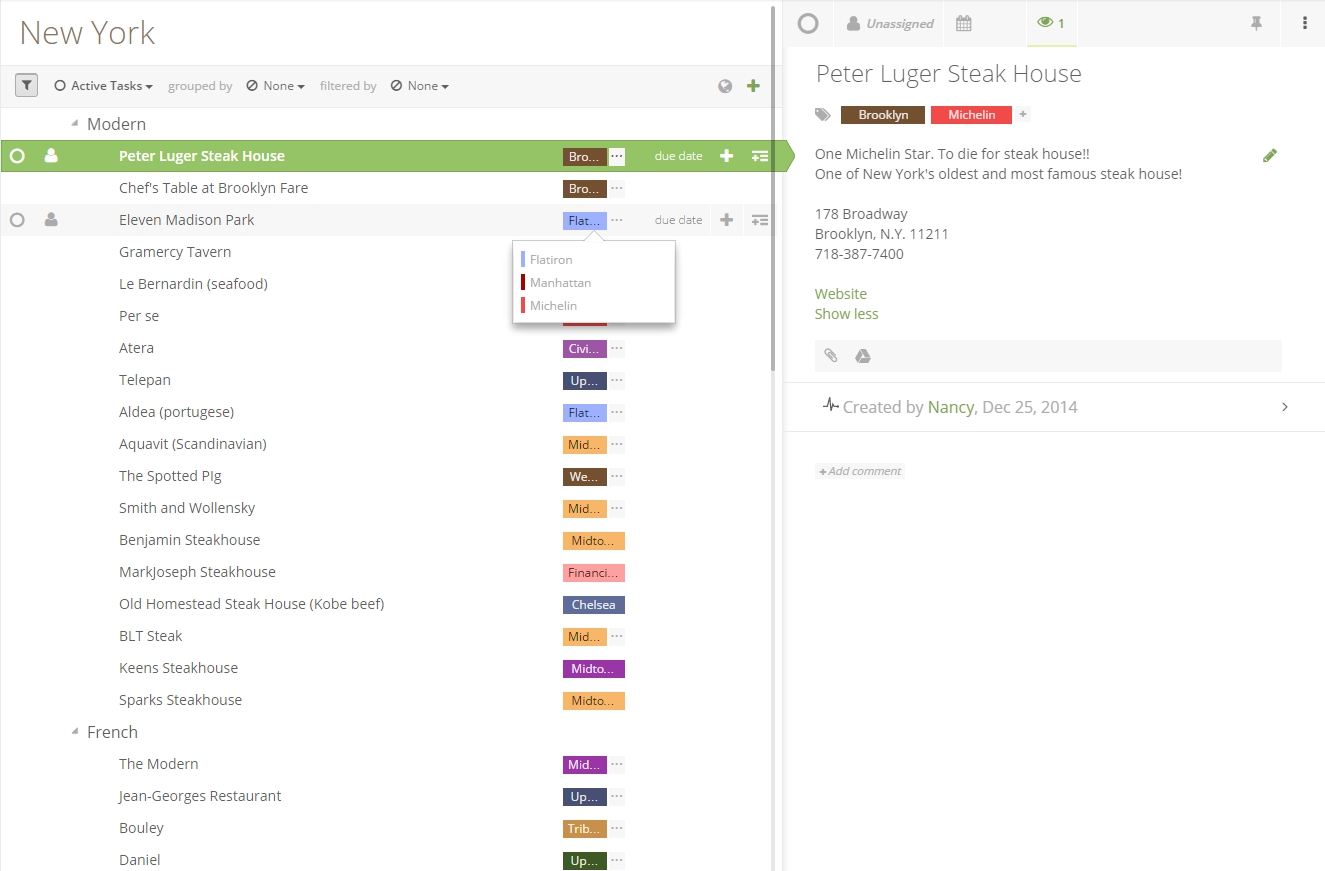Click the Chelsea tag on Old Homestead row

594,605
